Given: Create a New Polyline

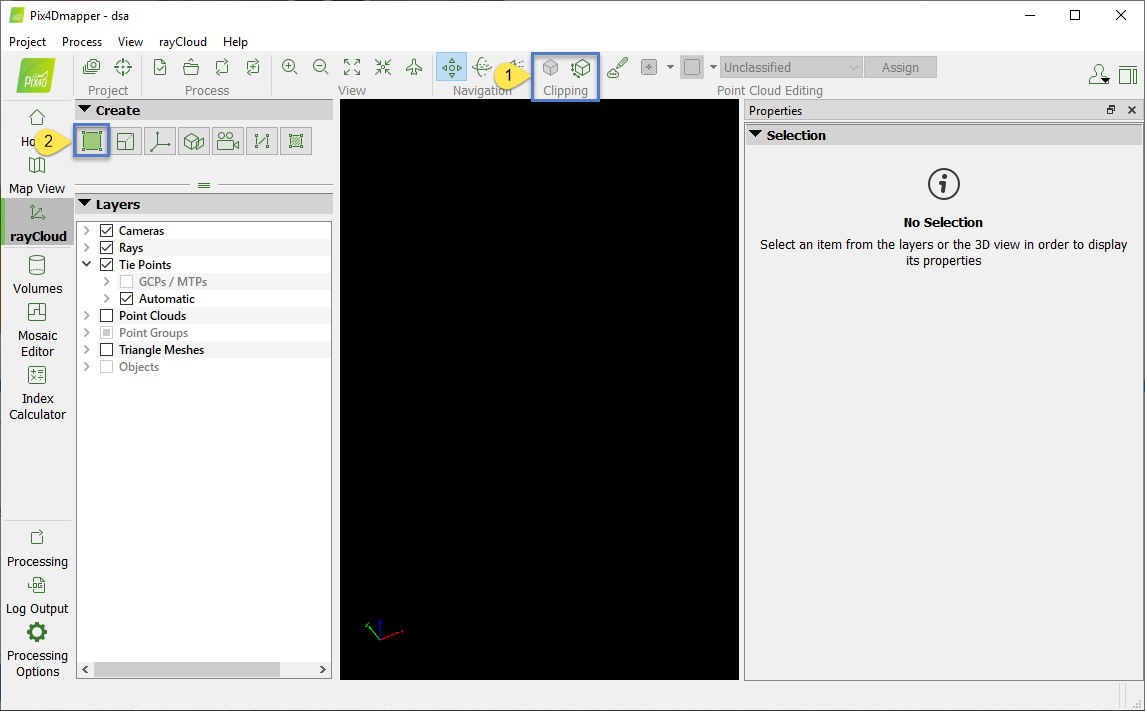Looking at the screenshot, I should click(262, 141).
